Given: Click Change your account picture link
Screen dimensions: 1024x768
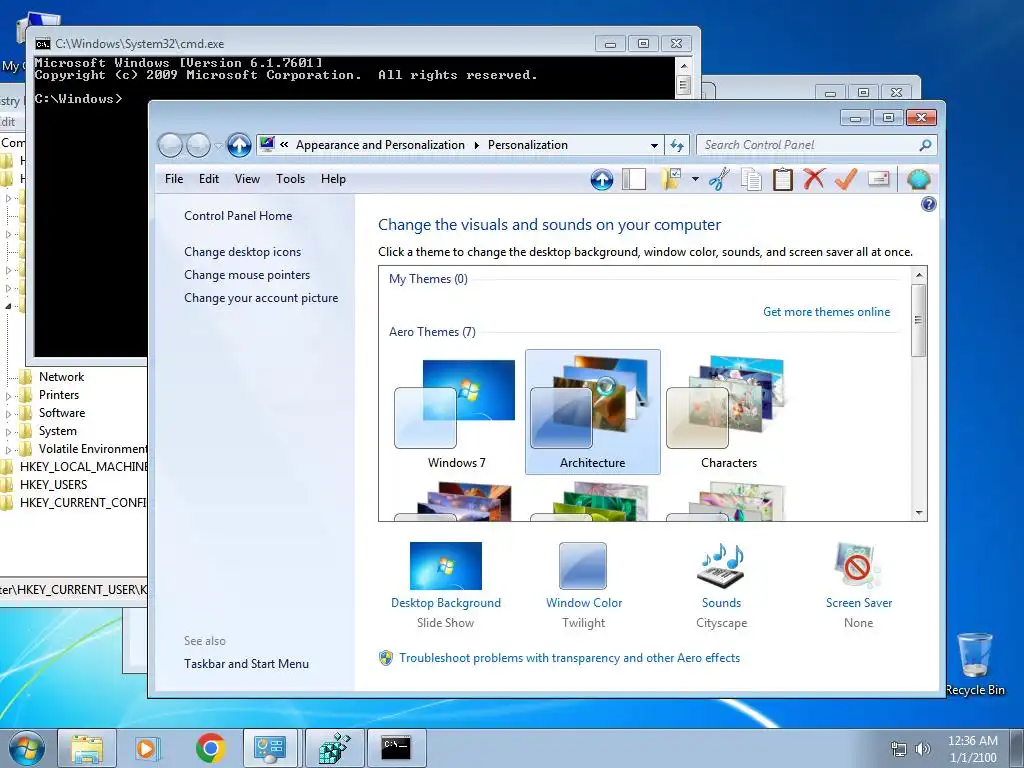Looking at the screenshot, I should (x=261, y=298).
